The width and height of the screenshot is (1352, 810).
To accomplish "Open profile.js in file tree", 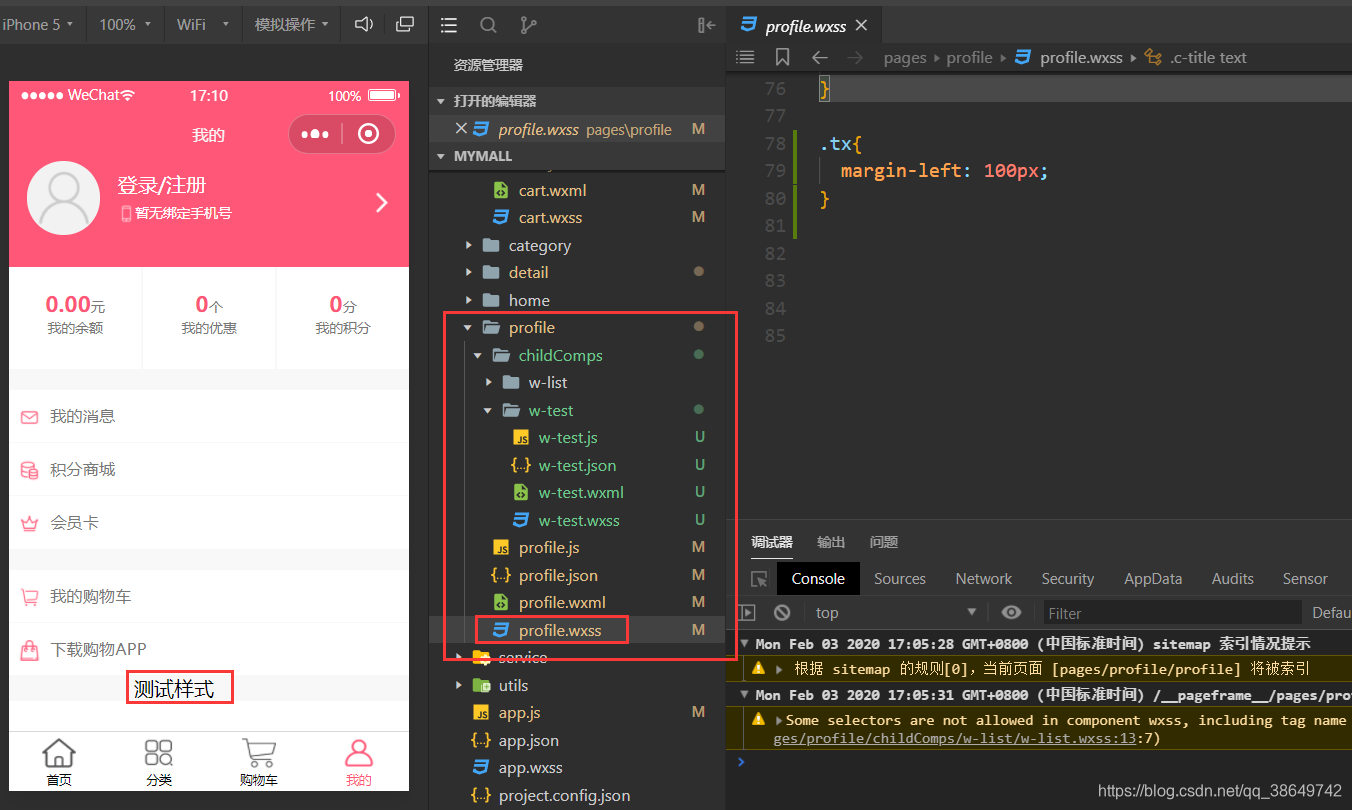I will click(548, 547).
